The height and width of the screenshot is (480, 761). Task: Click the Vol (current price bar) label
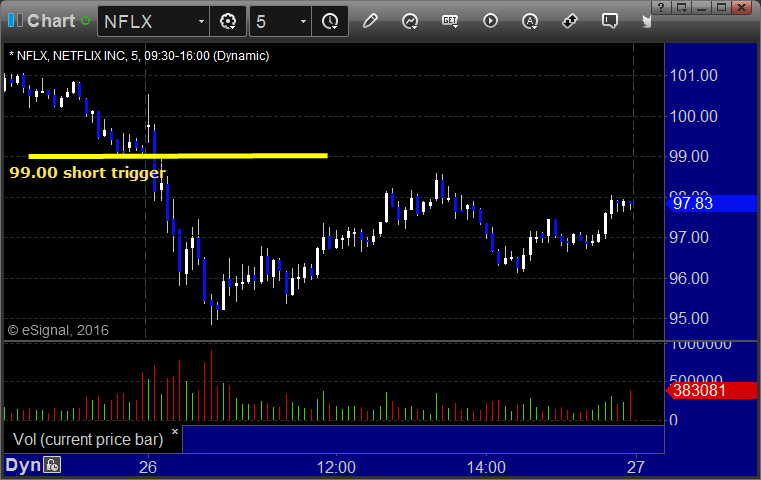pos(88,439)
